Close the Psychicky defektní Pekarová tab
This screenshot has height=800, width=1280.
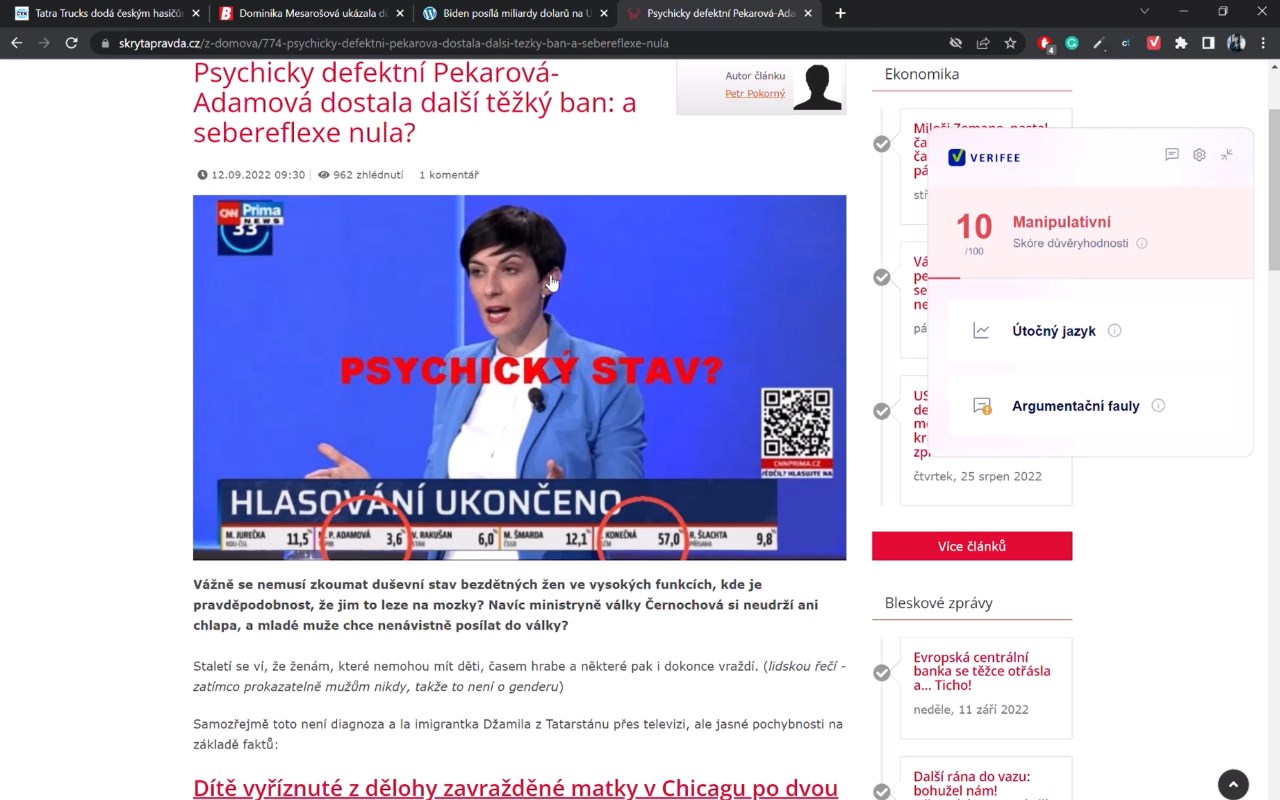pos(808,13)
